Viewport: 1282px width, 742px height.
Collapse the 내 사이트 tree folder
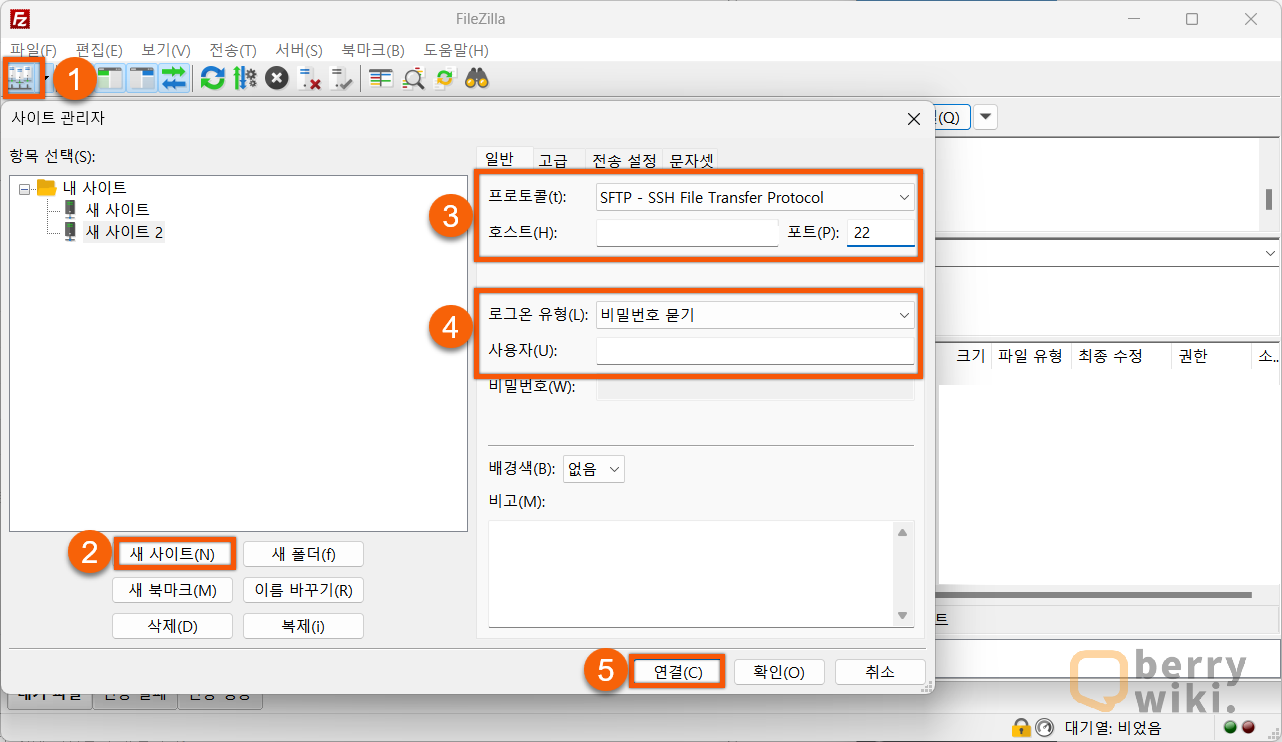pos(24,188)
